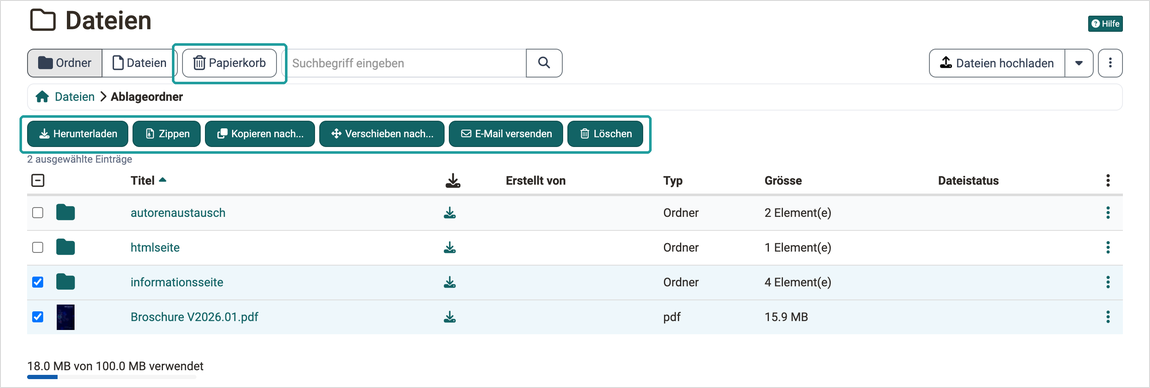Screen dimensions: 1150x388
Task: Open the autorenaustausch folder link
Action: coord(177,213)
